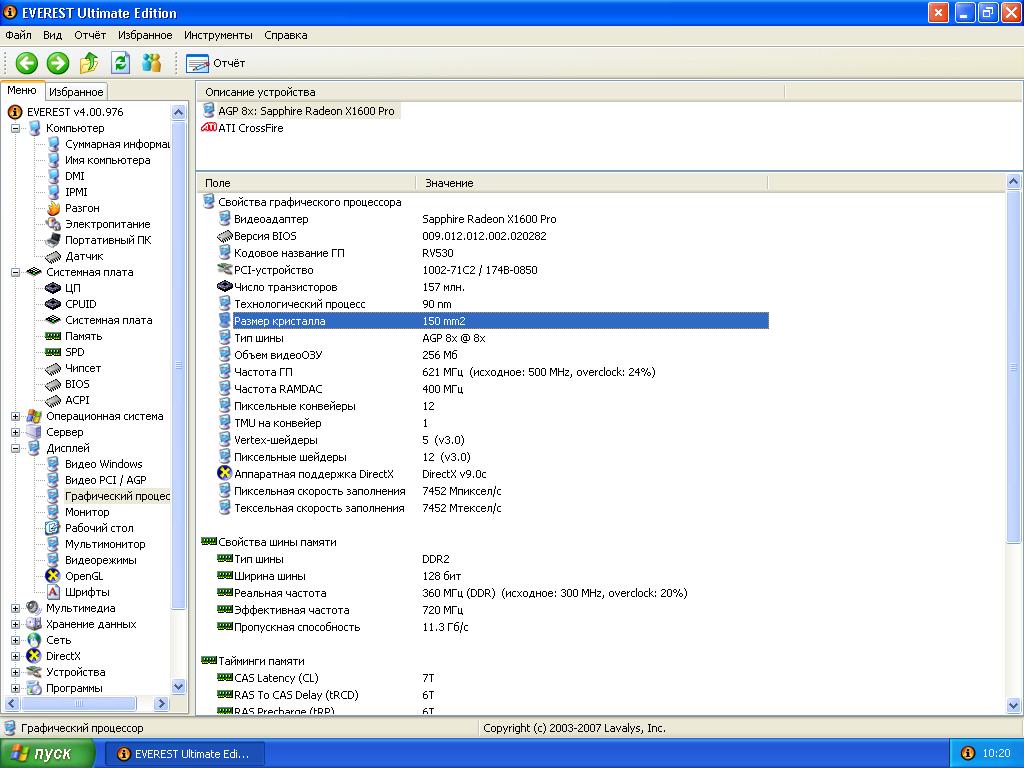
Task: Select AGP 8x Sapphire Radeon X1600 Pro device
Action: (x=306, y=111)
